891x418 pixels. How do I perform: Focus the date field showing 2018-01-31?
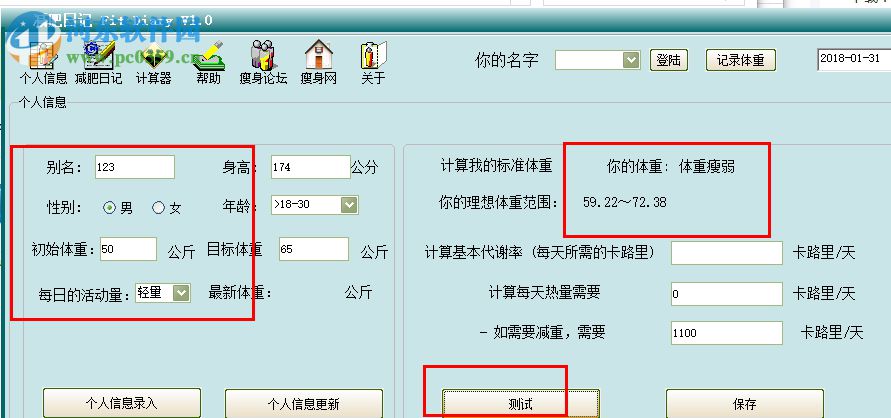click(x=854, y=59)
